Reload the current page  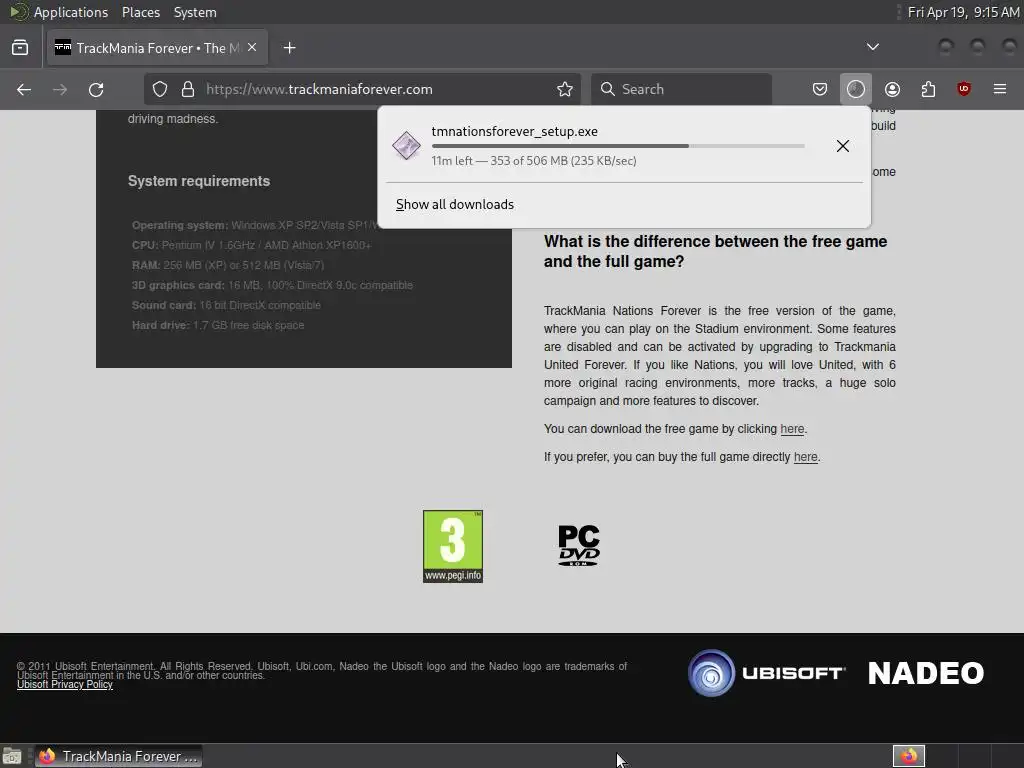tap(96, 89)
